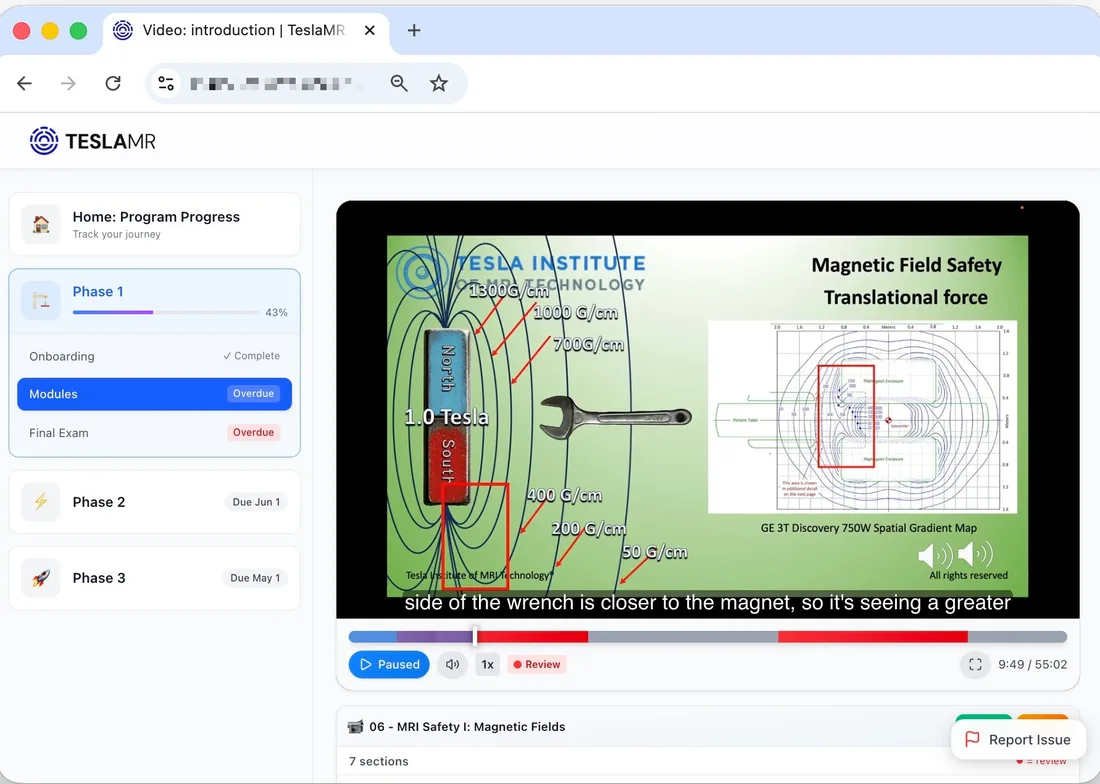Mute the video audio

pyautogui.click(x=452, y=664)
